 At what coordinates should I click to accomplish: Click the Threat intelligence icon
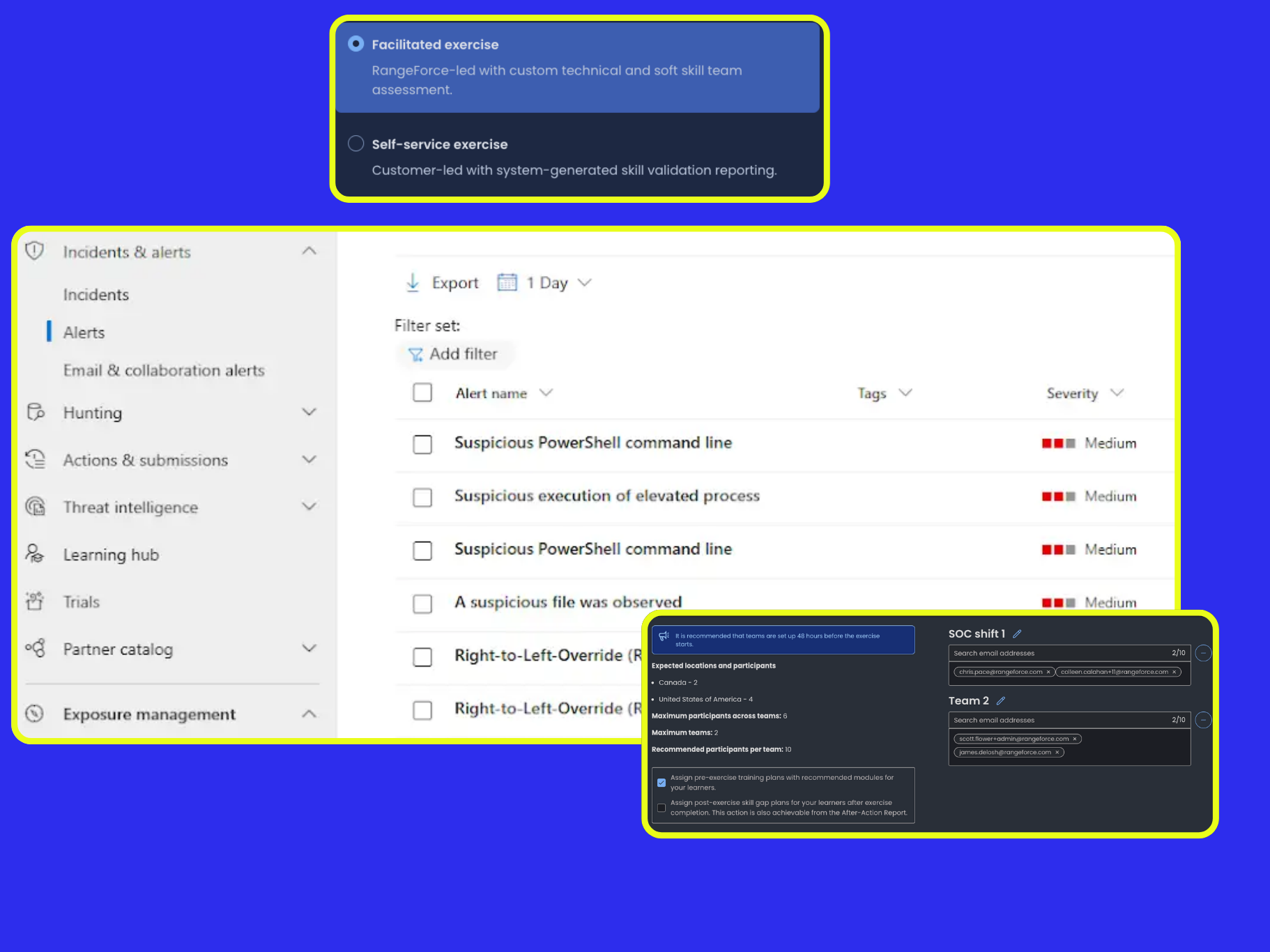point(35,507)
